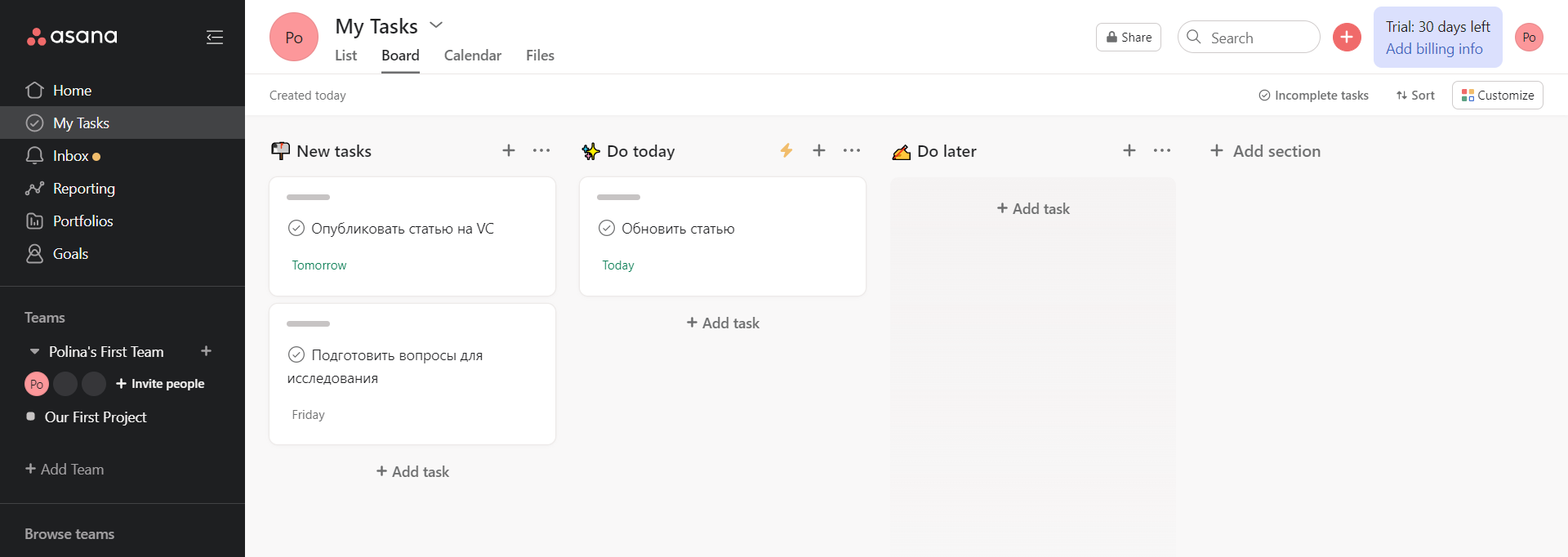Click into the Search field
Image resolution: width=1568 pixels, height=557 pixels.
click(x=1258, y=38)
